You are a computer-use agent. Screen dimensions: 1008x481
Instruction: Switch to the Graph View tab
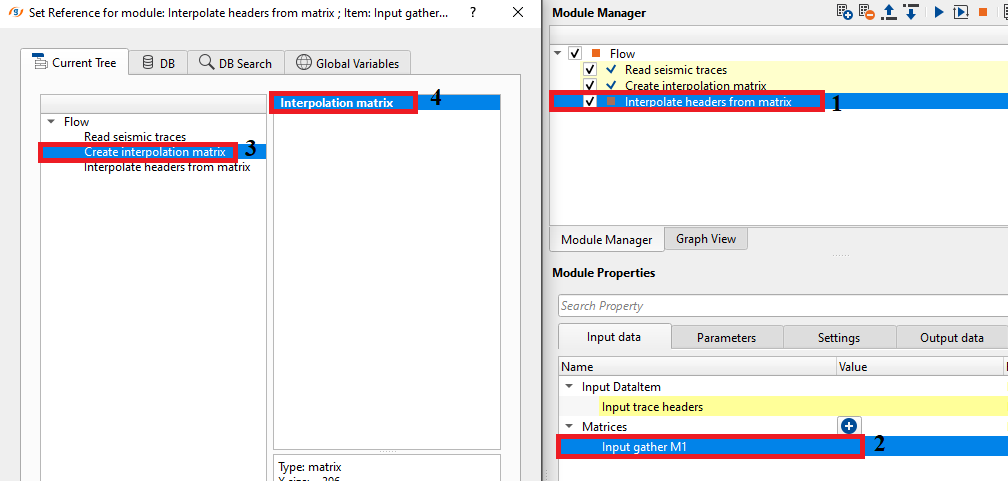click(705, 239)
